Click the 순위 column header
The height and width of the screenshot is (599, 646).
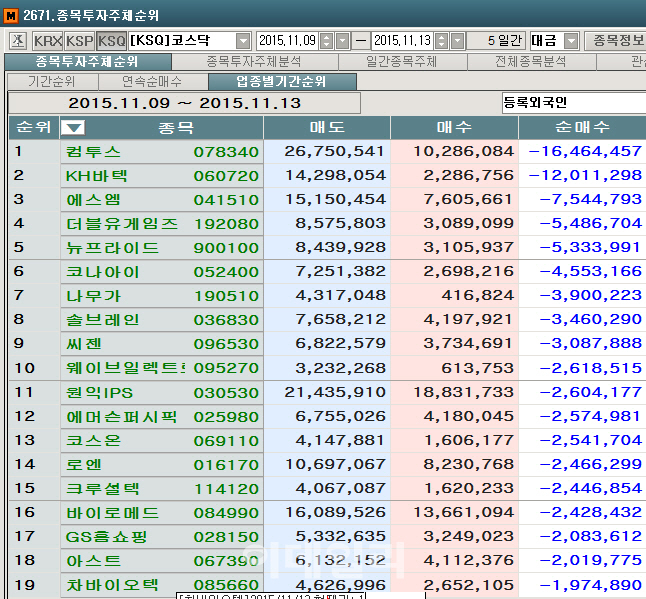[34, 127]
